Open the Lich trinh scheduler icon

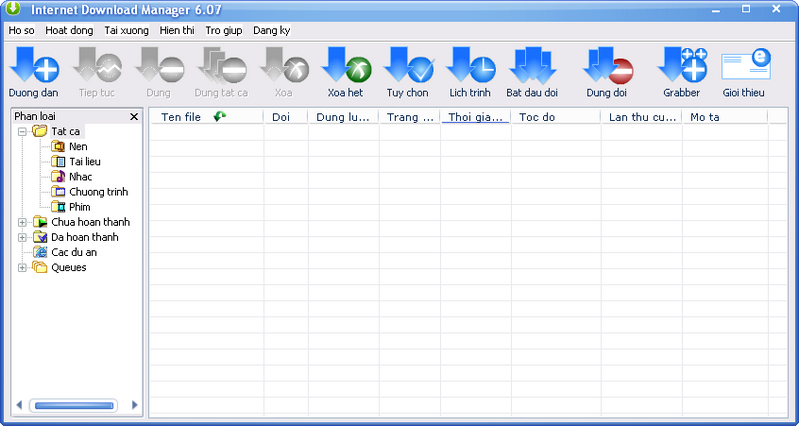(469, 68)
